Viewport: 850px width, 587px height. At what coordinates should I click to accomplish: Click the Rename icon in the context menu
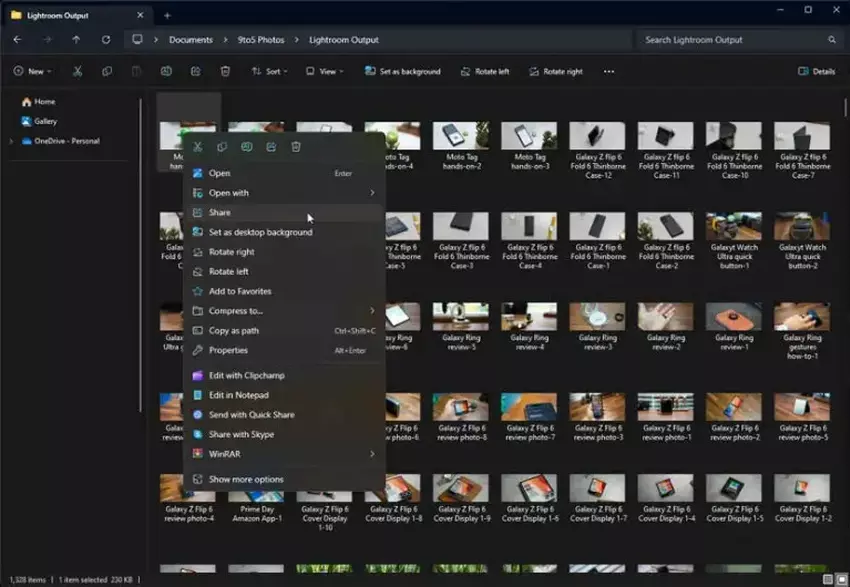point(247,147)
